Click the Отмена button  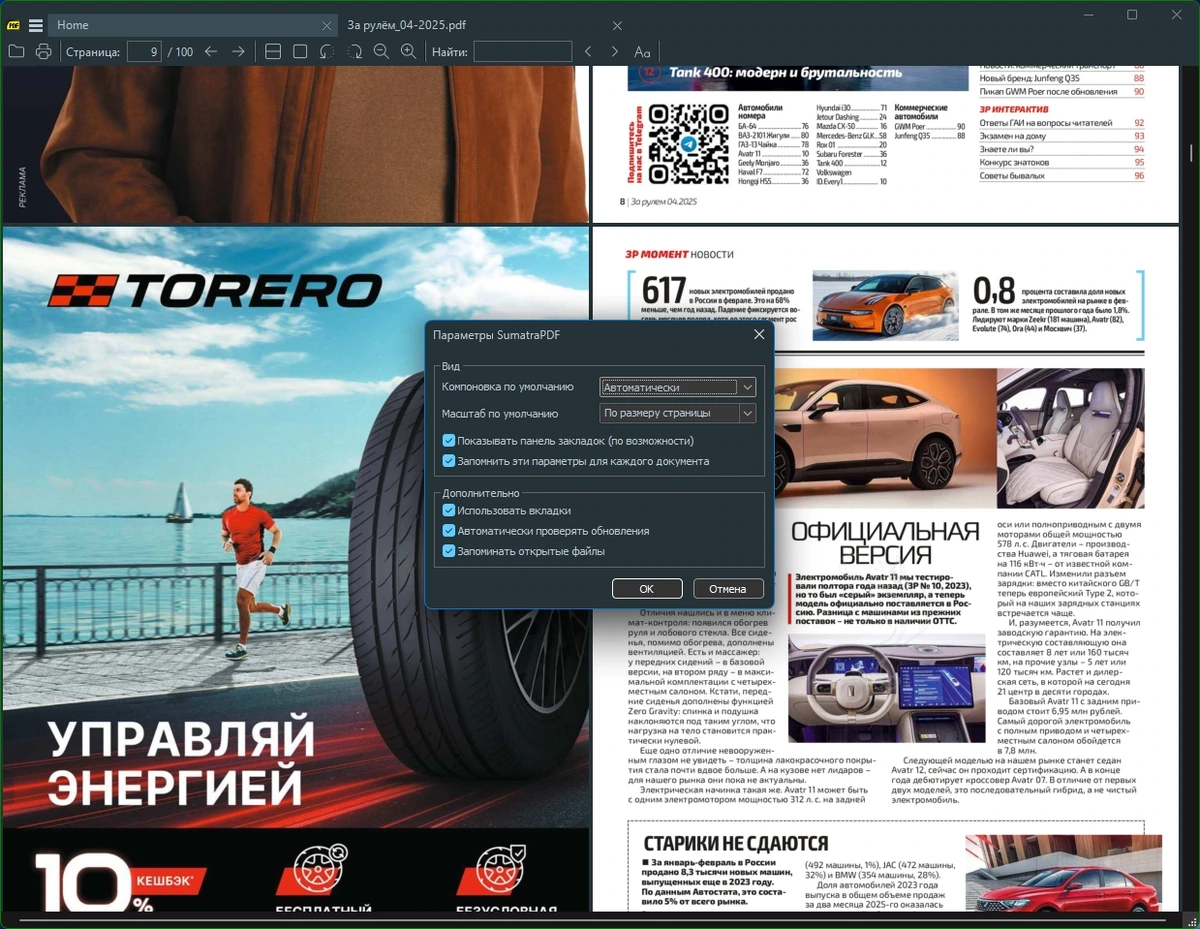[x=728, y=589]
